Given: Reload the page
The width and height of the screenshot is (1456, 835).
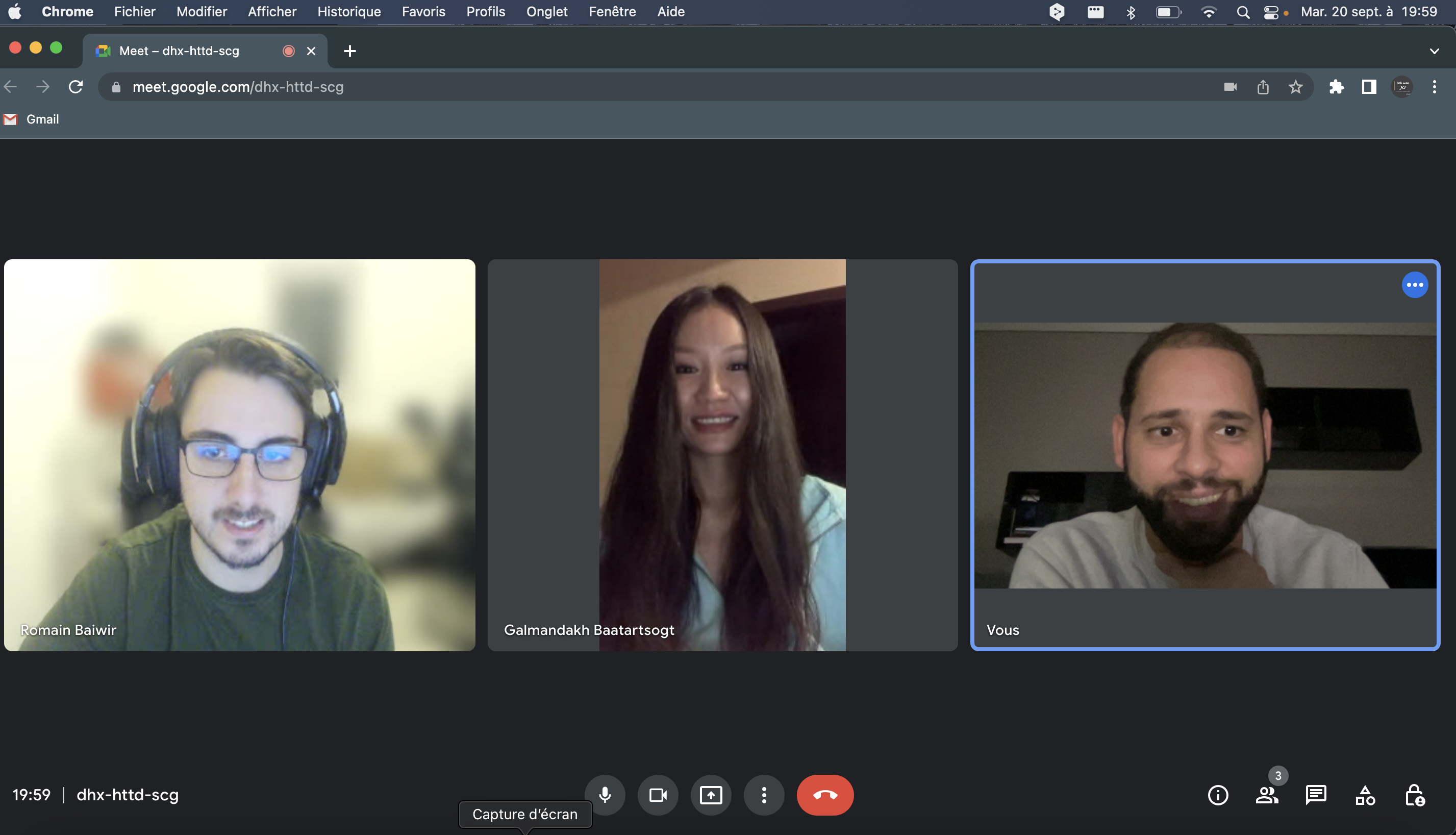Looking at the screenshot, I should (76, 87).
